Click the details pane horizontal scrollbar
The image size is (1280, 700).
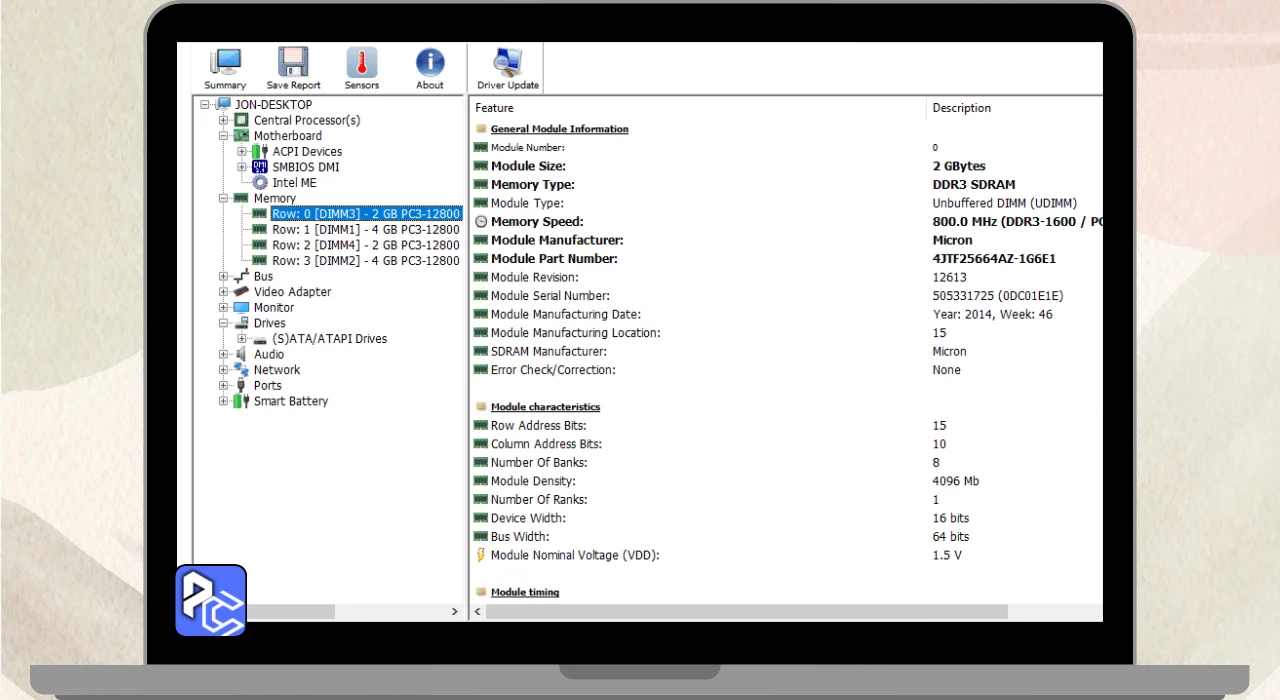[x=750, y=611]
